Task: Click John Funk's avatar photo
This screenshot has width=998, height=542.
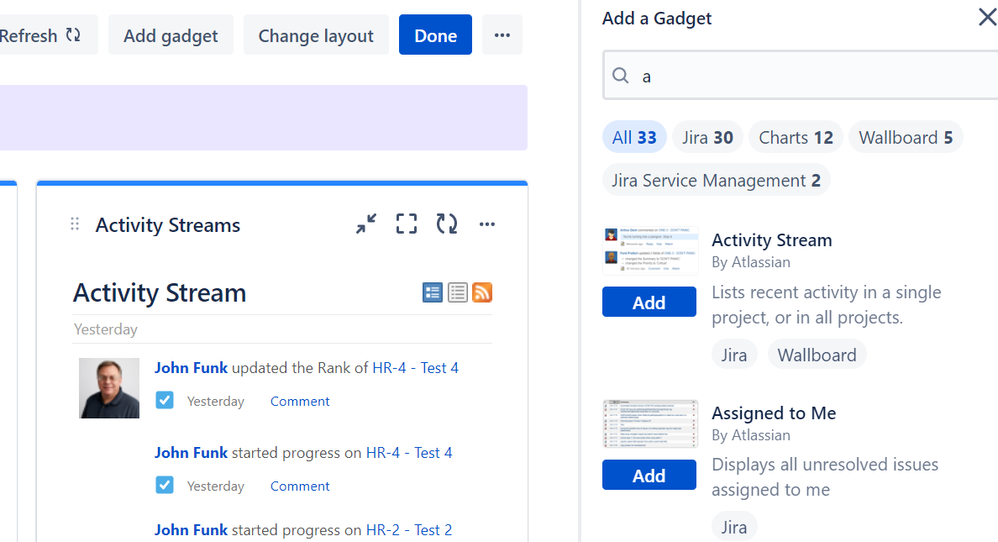Action: (109, 388)
